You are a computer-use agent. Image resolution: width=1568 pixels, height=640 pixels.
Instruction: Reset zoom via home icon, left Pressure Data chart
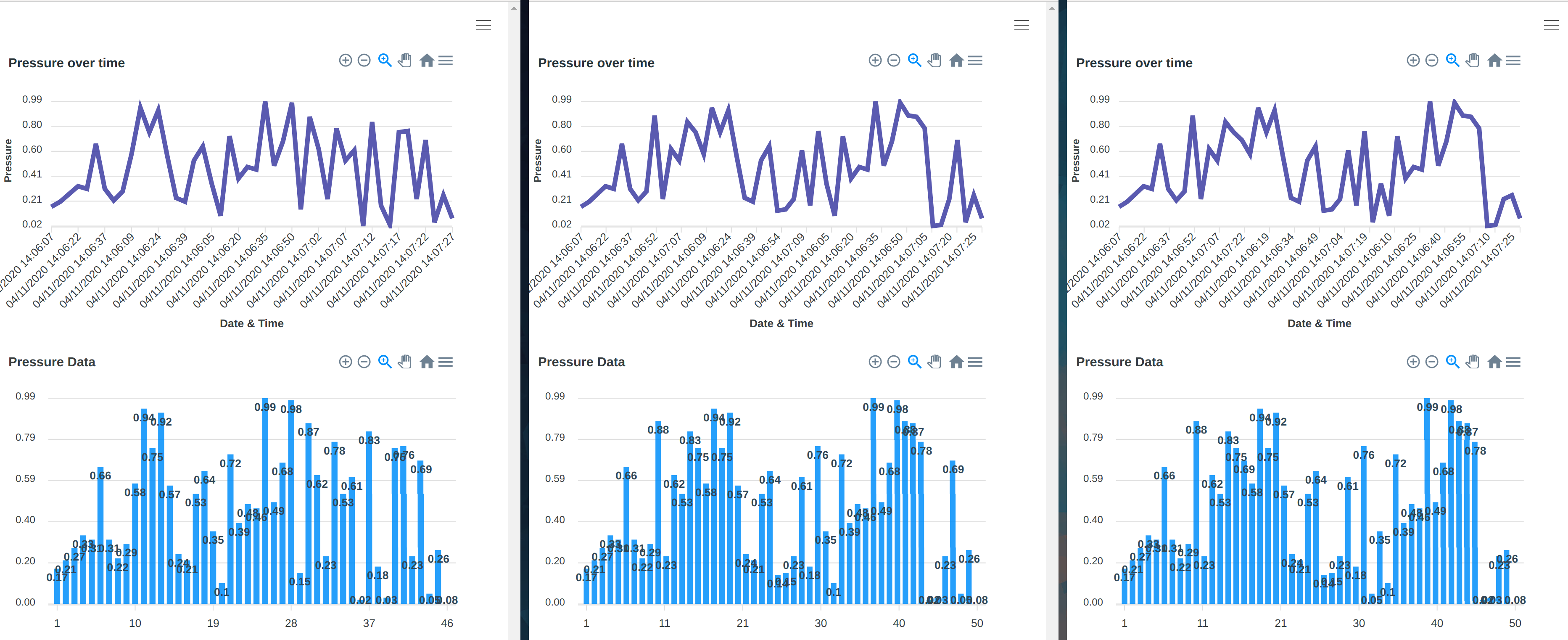tap(427, 362)
